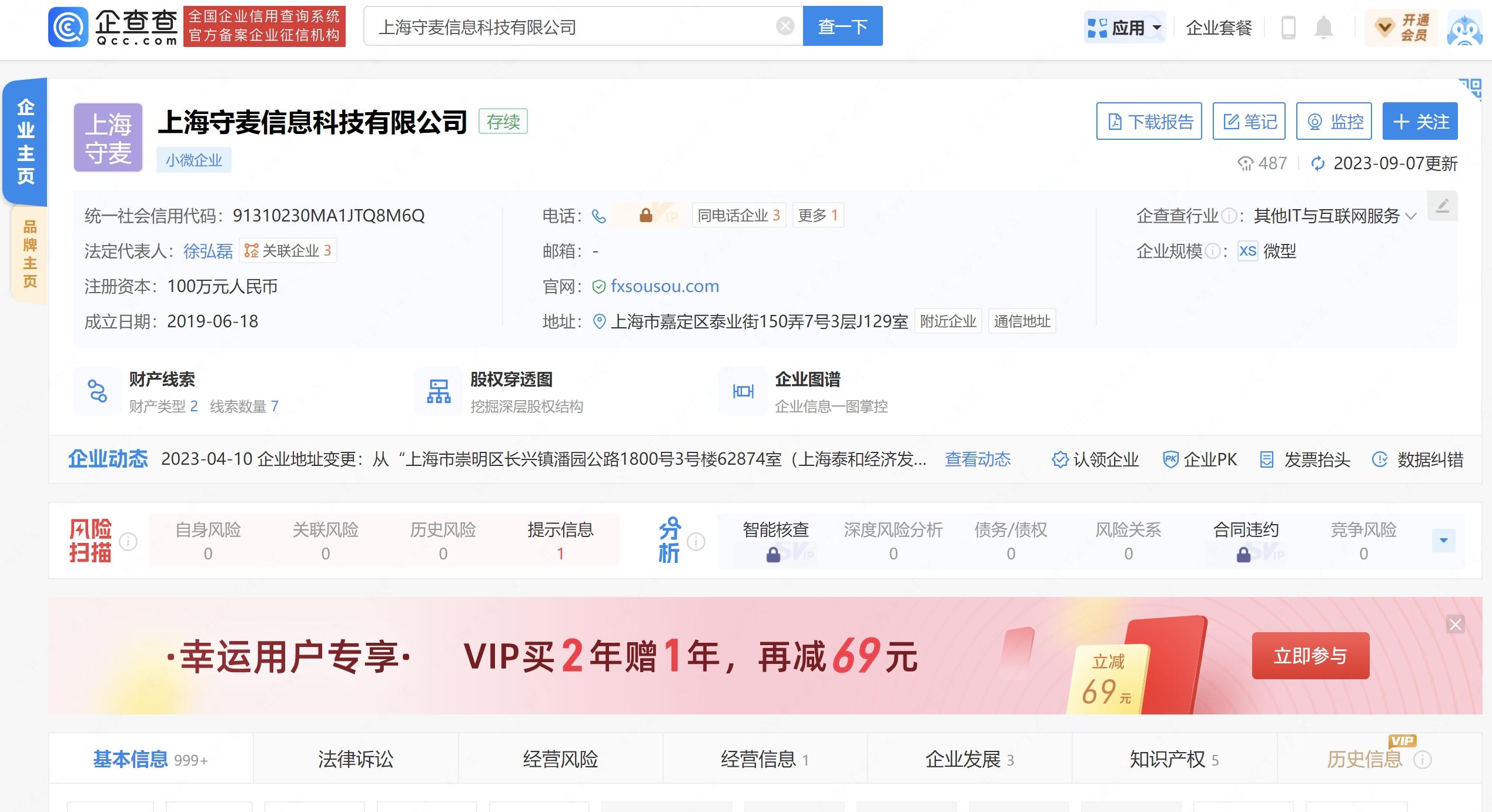
Task: Click the locked VIP phone number
Action: pyautogui.click(x=647, y=216)
